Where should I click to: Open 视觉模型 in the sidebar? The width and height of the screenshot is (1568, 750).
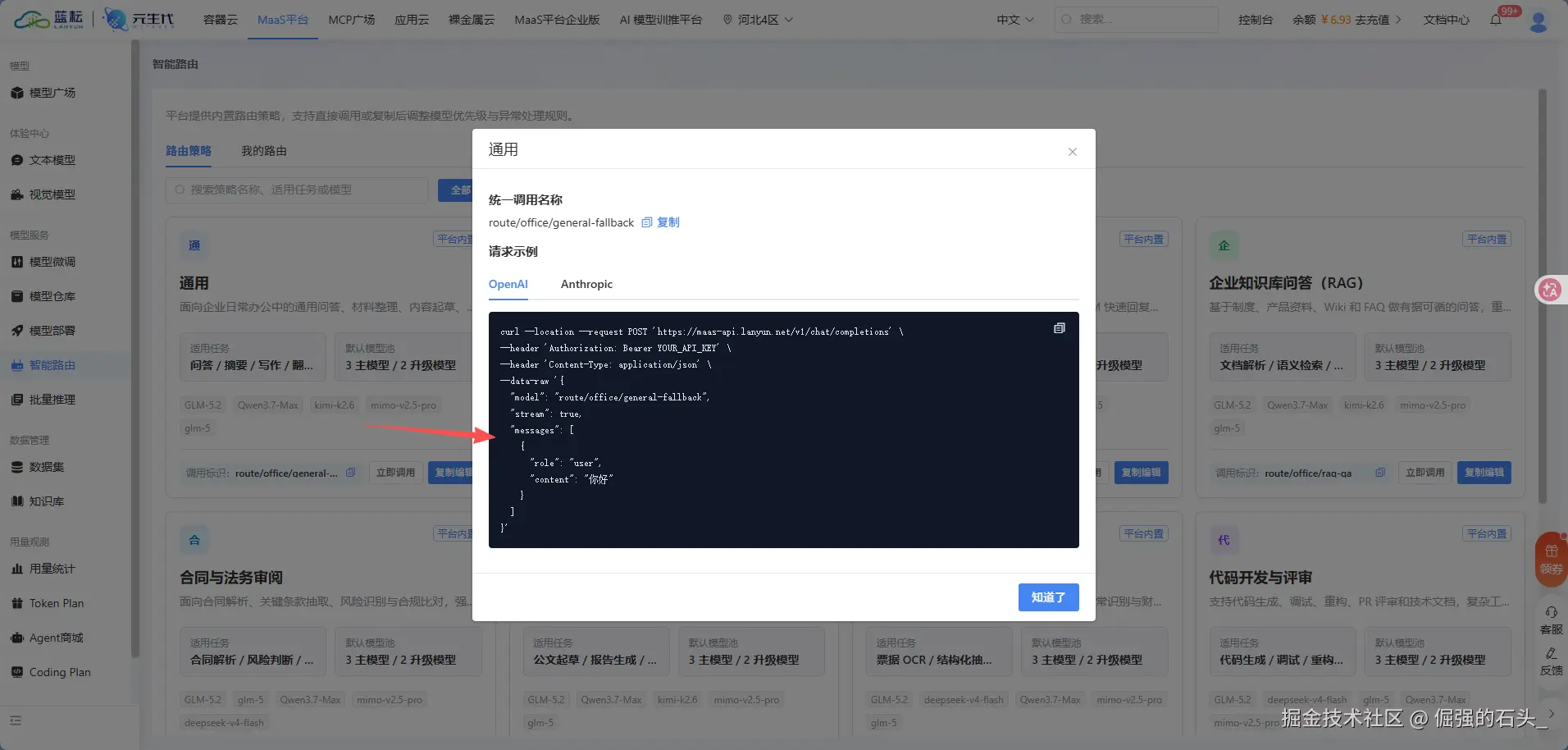(52, 194)
